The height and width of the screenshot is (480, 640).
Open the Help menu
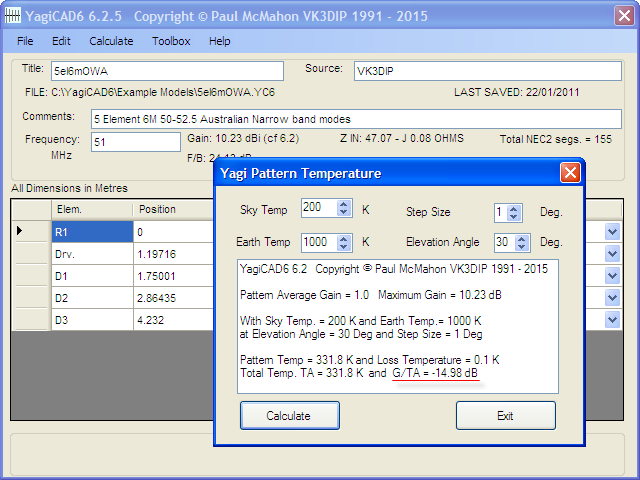(x=220, y=41)
